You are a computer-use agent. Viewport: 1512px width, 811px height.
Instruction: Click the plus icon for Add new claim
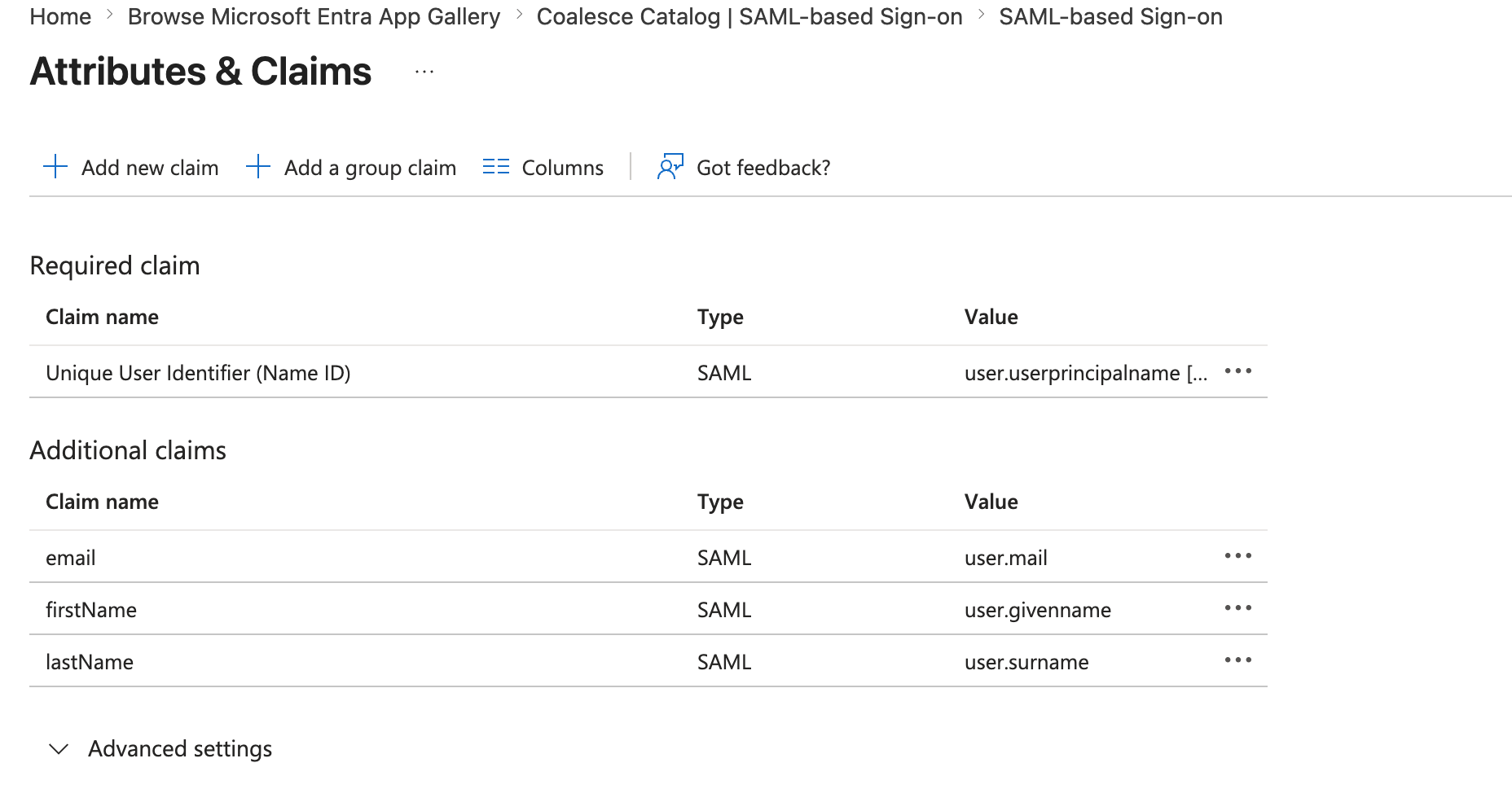[x=55, y=167]
